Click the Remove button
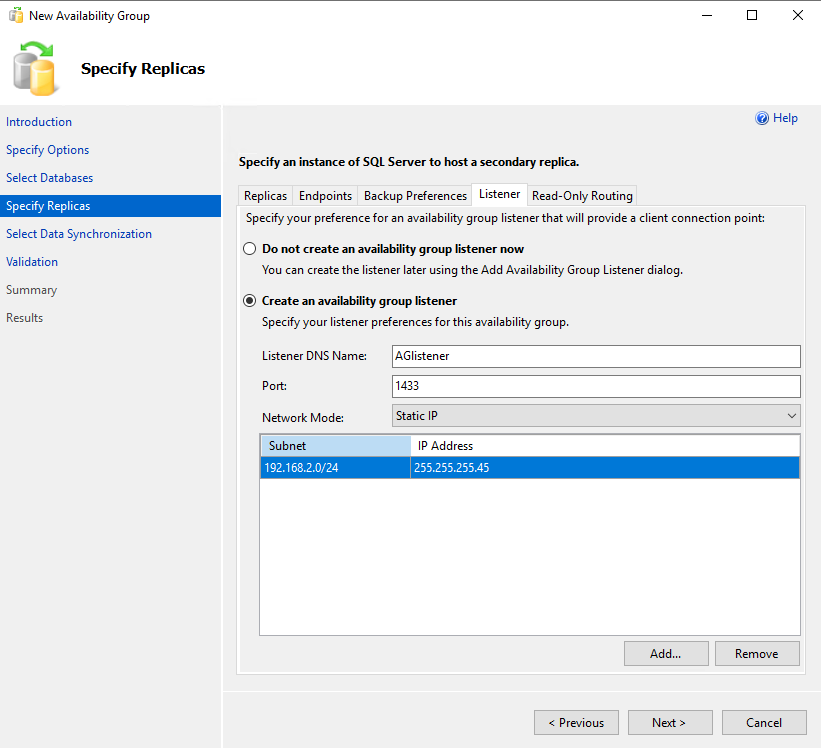This screenshot has width=821, height=748. click(x=756, y=653)
